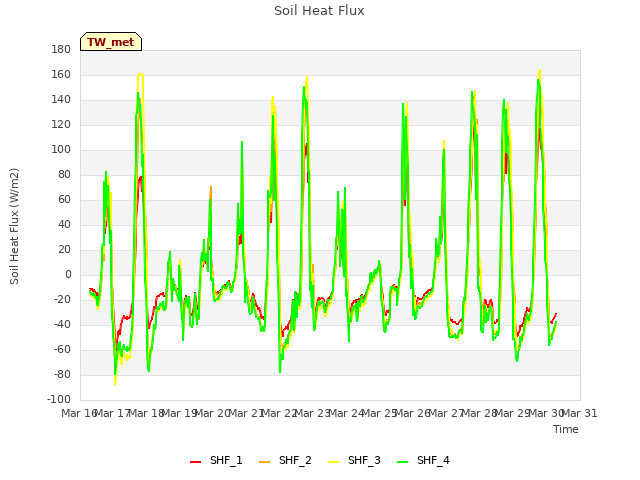
Task: Click the Mar 26 x-axis tick label
Action: 413,413
